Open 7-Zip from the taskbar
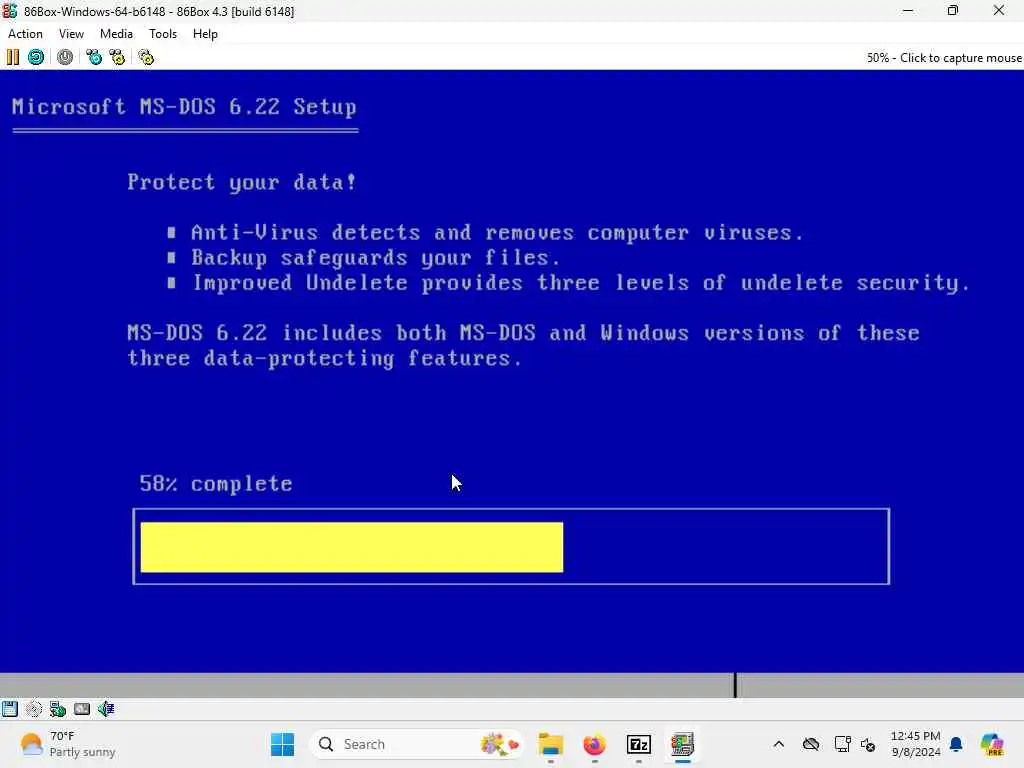The height and width of the screenshot is (768, 1024). click(639, 744)
